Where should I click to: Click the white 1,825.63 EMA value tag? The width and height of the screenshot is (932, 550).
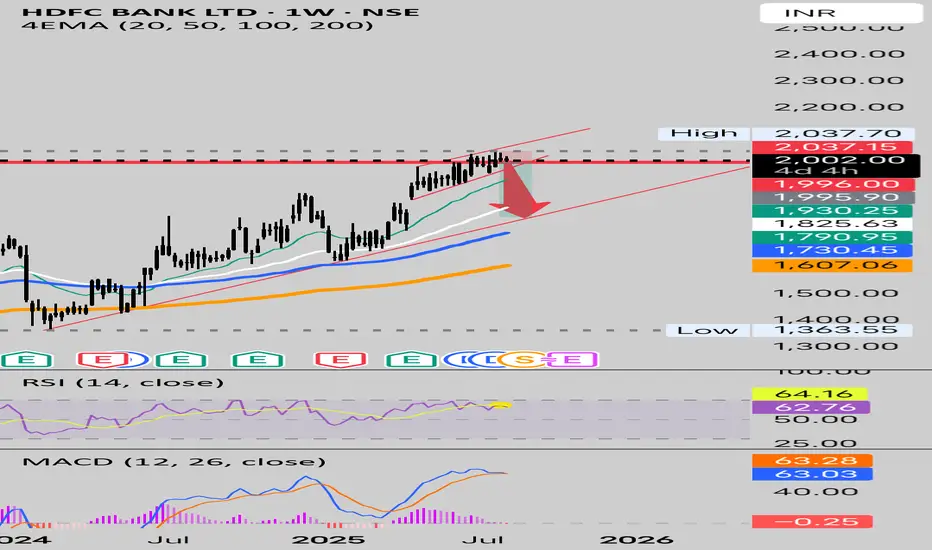click(832, 224)
